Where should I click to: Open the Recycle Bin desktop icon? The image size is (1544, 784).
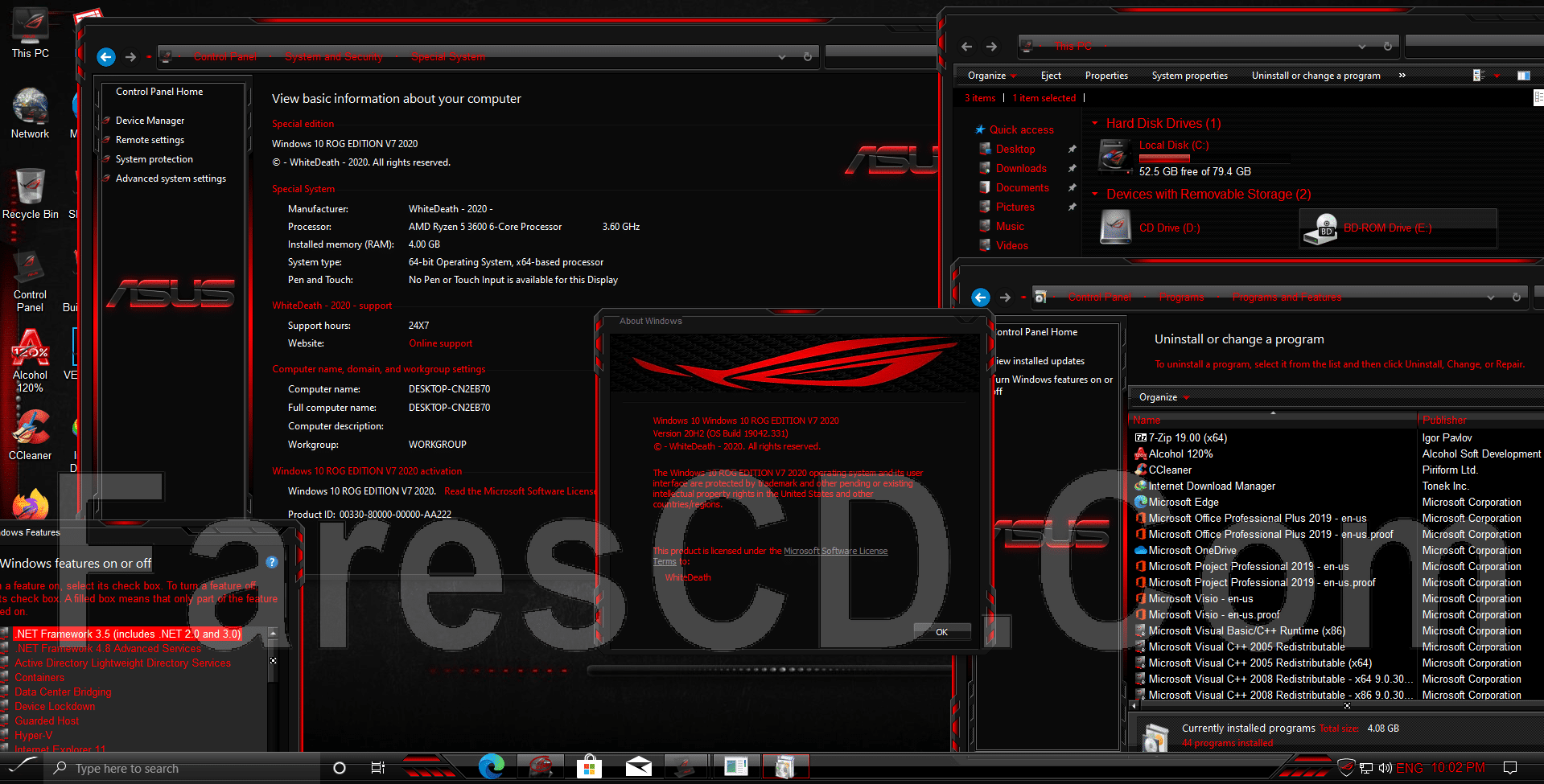[31, 193]
